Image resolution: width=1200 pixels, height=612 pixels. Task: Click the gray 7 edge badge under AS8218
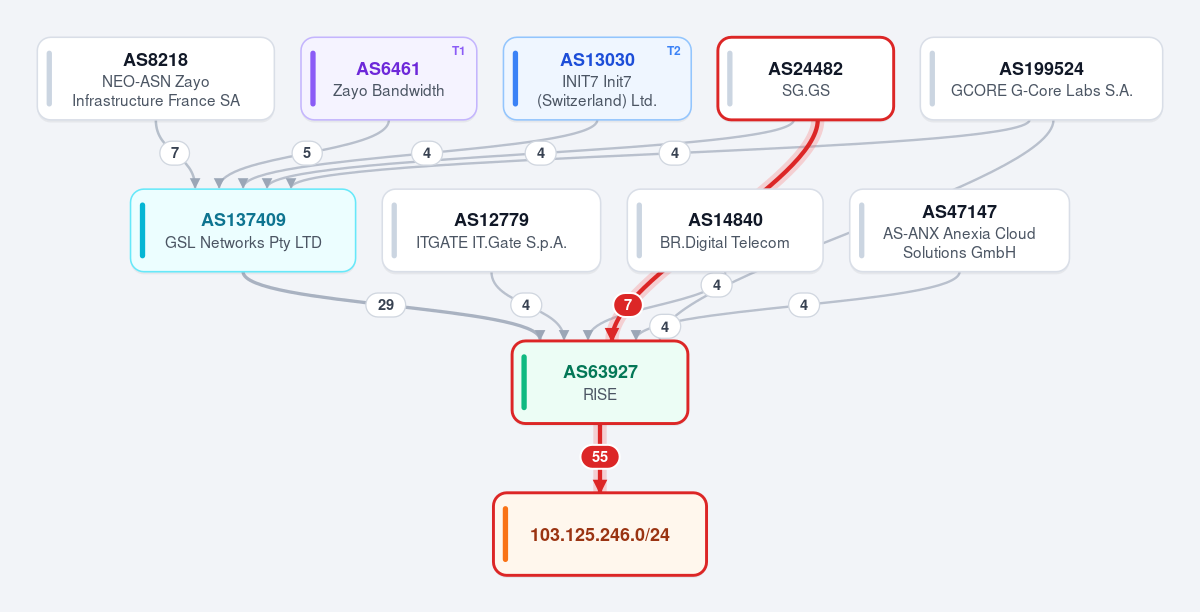pos(175,153)
